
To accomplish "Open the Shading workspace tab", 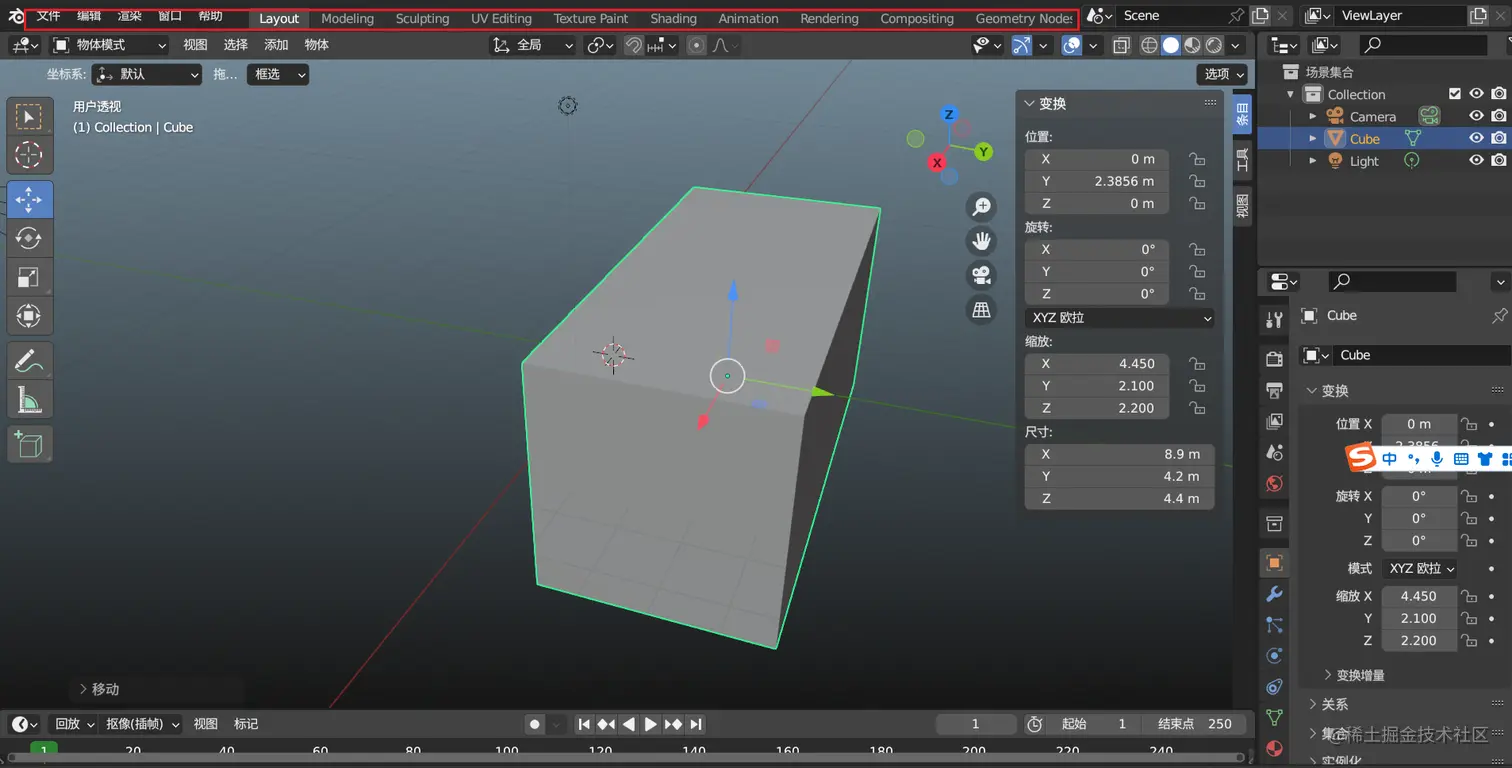I will point(673,18).
